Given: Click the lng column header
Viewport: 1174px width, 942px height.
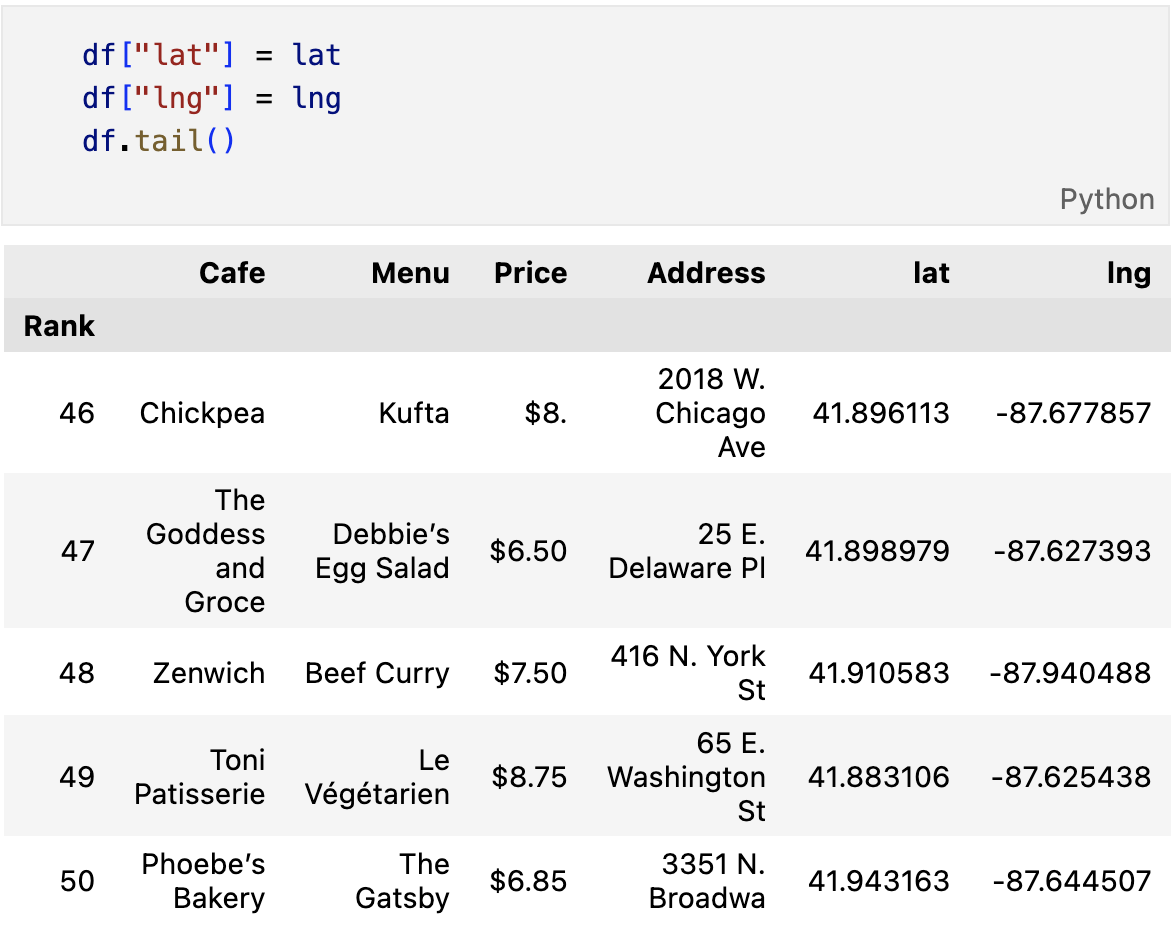Looking at the screenshot, I should 1128,273.
